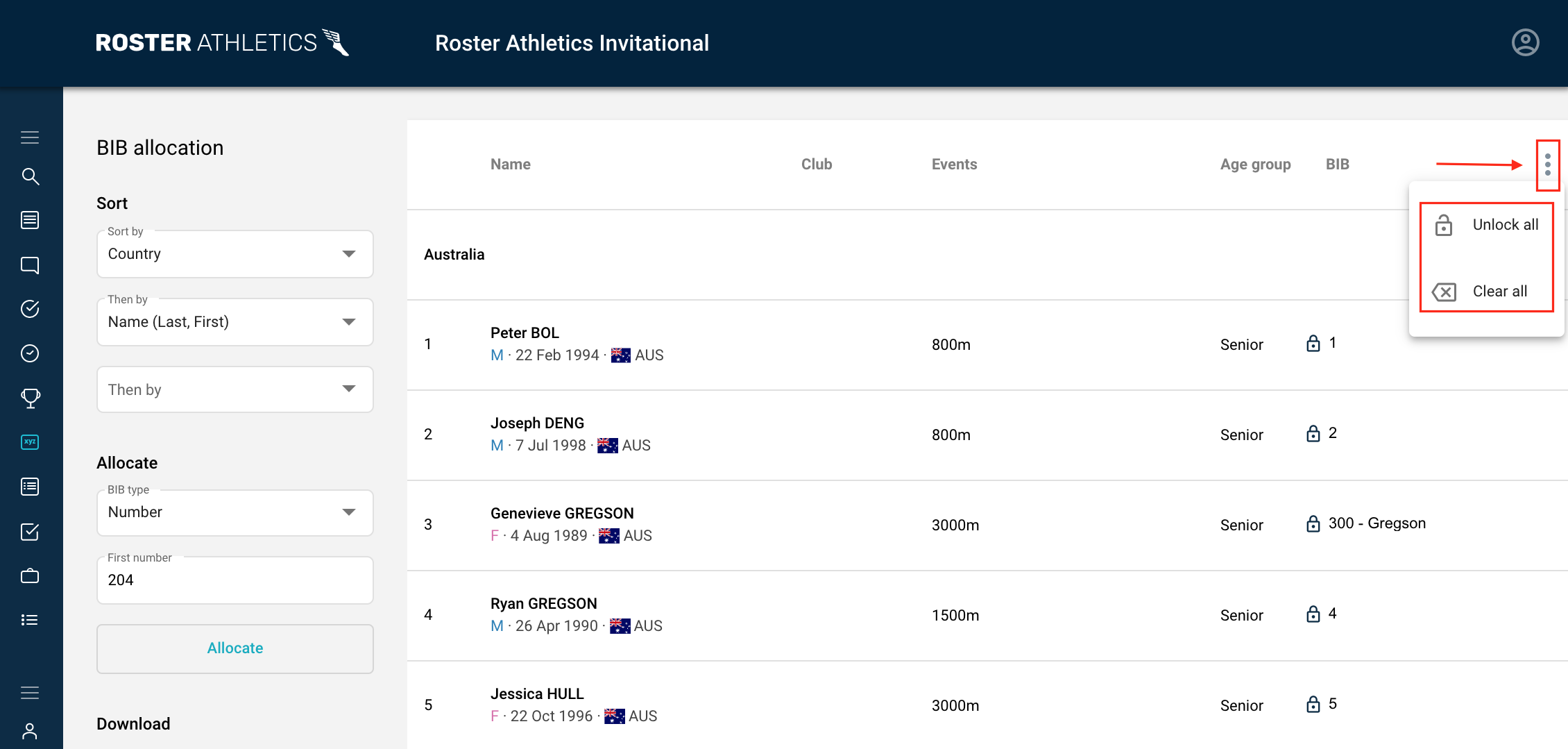
Task: Edit the First number field showing 204
Action: (235, 580)
